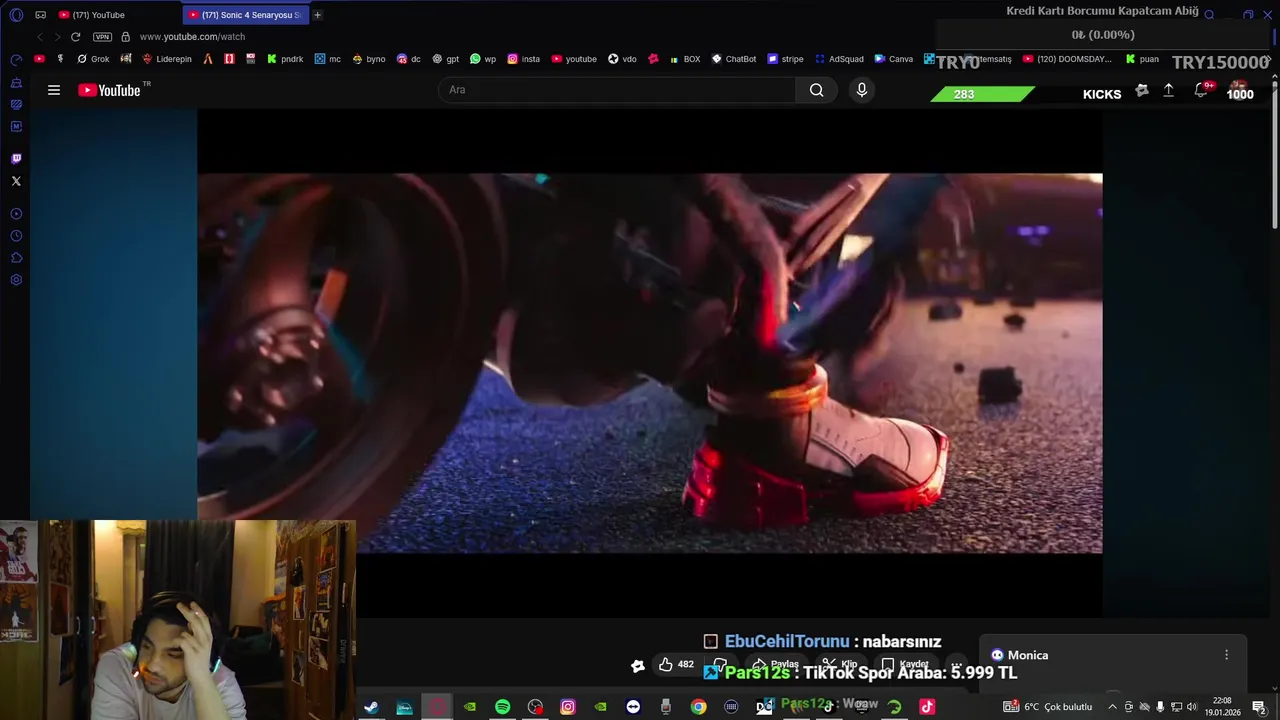Open history clock icon in sidebar
1280x720 pixels.
point(16,236)
